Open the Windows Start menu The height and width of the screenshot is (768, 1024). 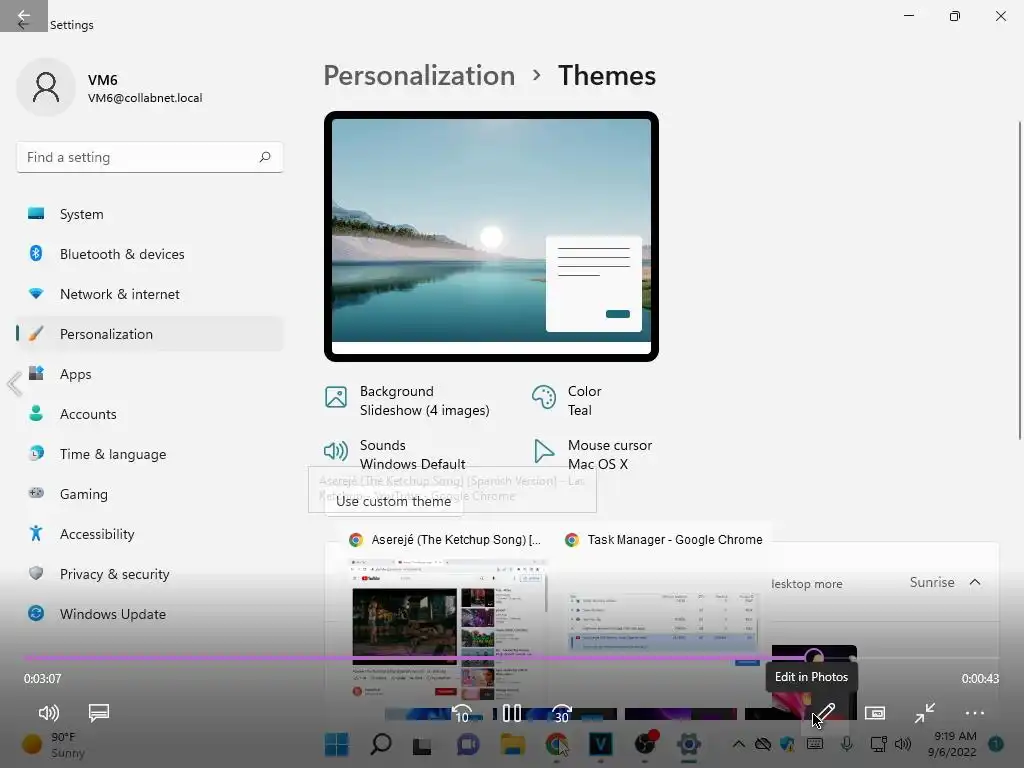click(x=336, y=744)
